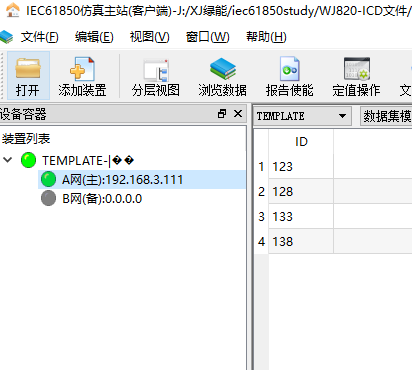Viewport: 412px width, 370px height.
Task: Click the green indicator for A网(主)
Action: [48, 179]
